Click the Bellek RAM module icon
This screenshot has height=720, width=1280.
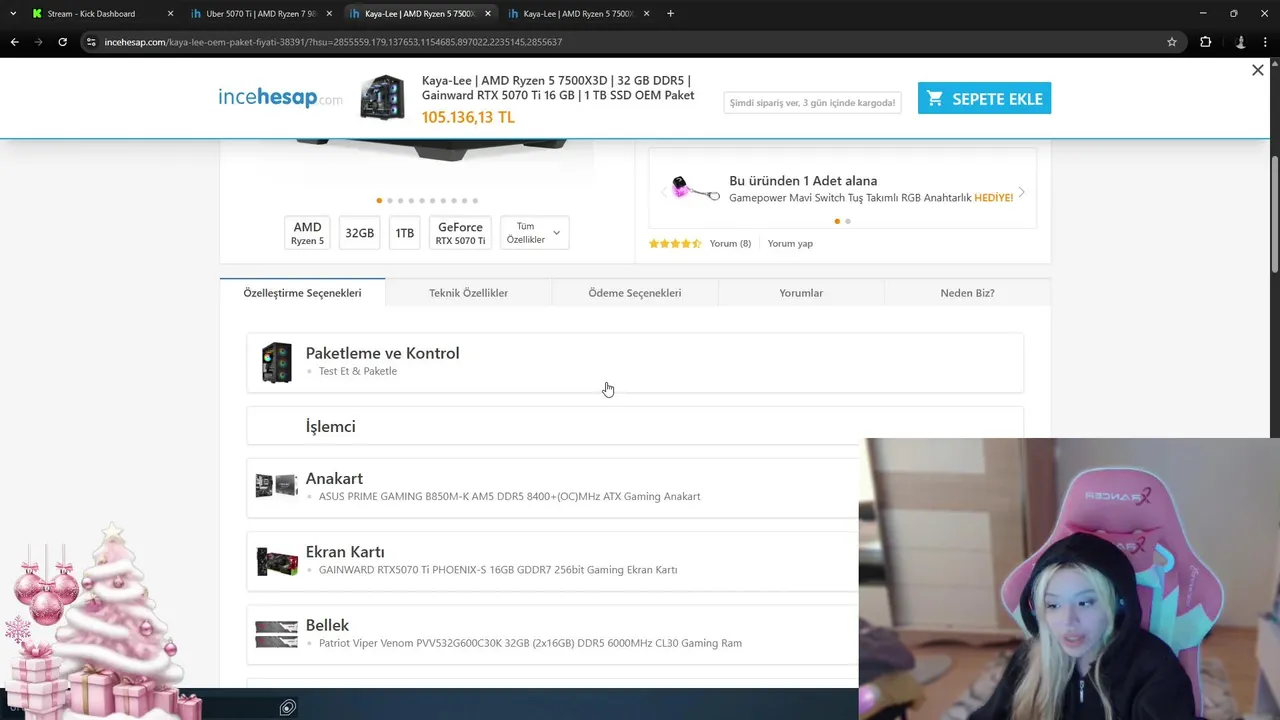tap(276, 634)
